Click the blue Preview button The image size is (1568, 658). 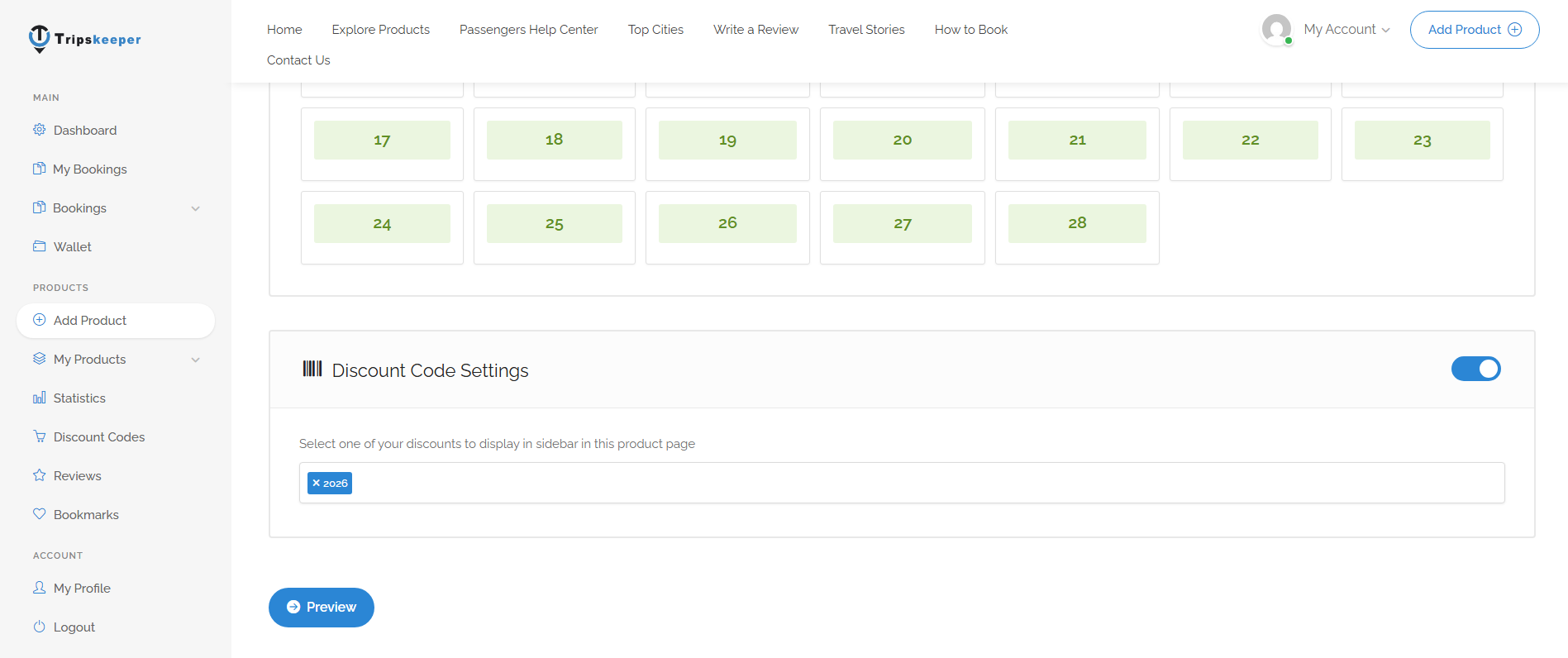click(322, 608)
